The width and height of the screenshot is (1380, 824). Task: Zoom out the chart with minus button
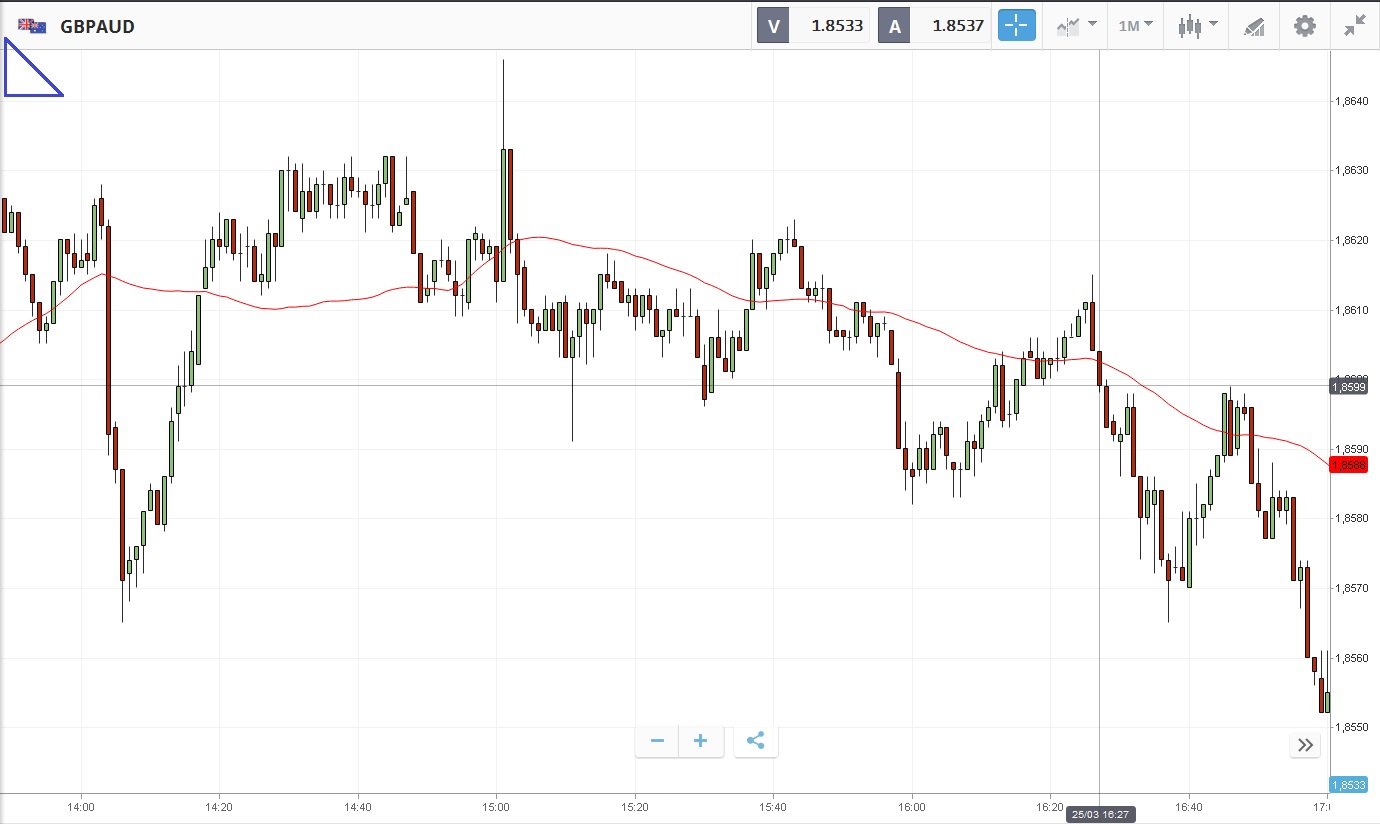[x=657, y=741]
